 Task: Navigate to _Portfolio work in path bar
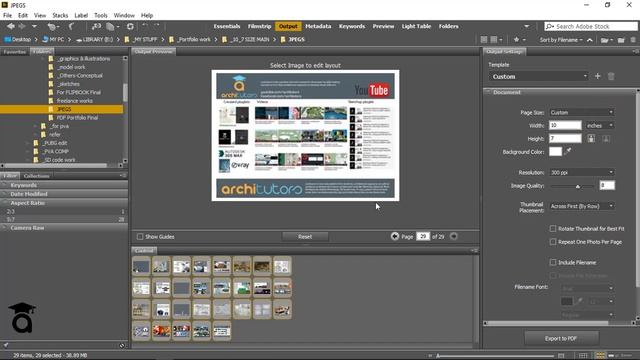(191, 40)
